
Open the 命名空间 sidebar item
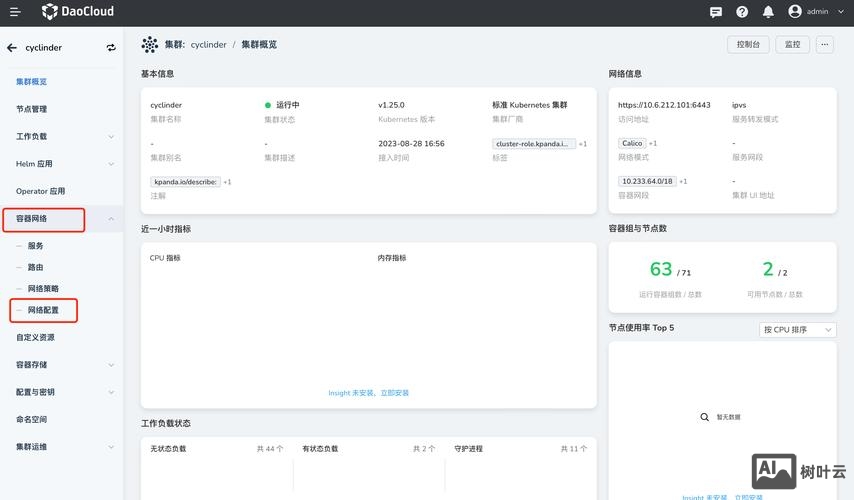coord(32,419)
